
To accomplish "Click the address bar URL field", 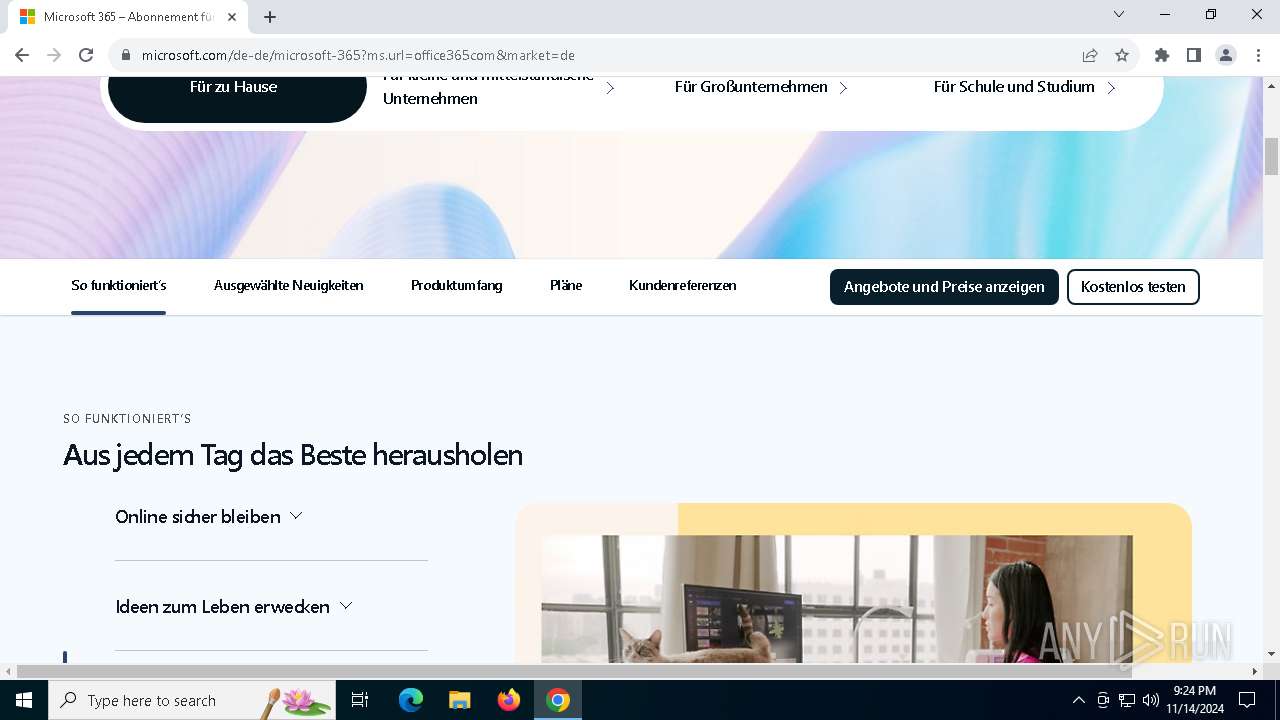I will [x=600, y=55].
